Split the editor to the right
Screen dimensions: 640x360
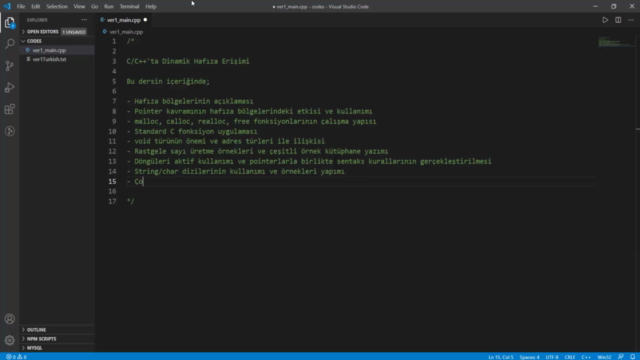pos(618,20)
